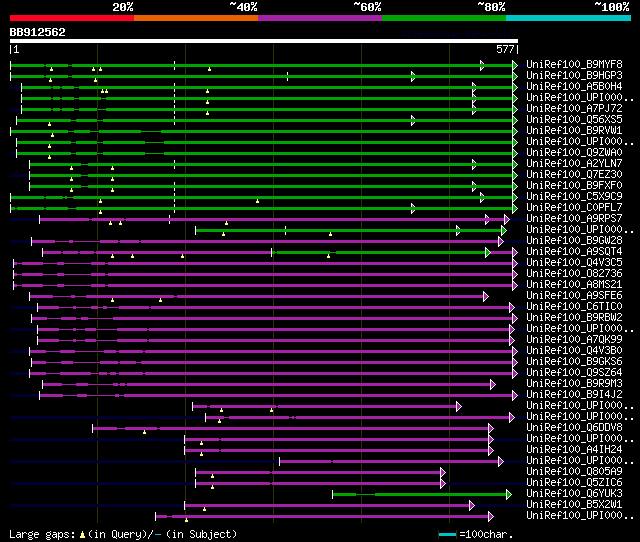Click the purple alignment bar for UniRef100_B5X2W1
The width and height of the screenshot is (640, 542).
point(329,506)
